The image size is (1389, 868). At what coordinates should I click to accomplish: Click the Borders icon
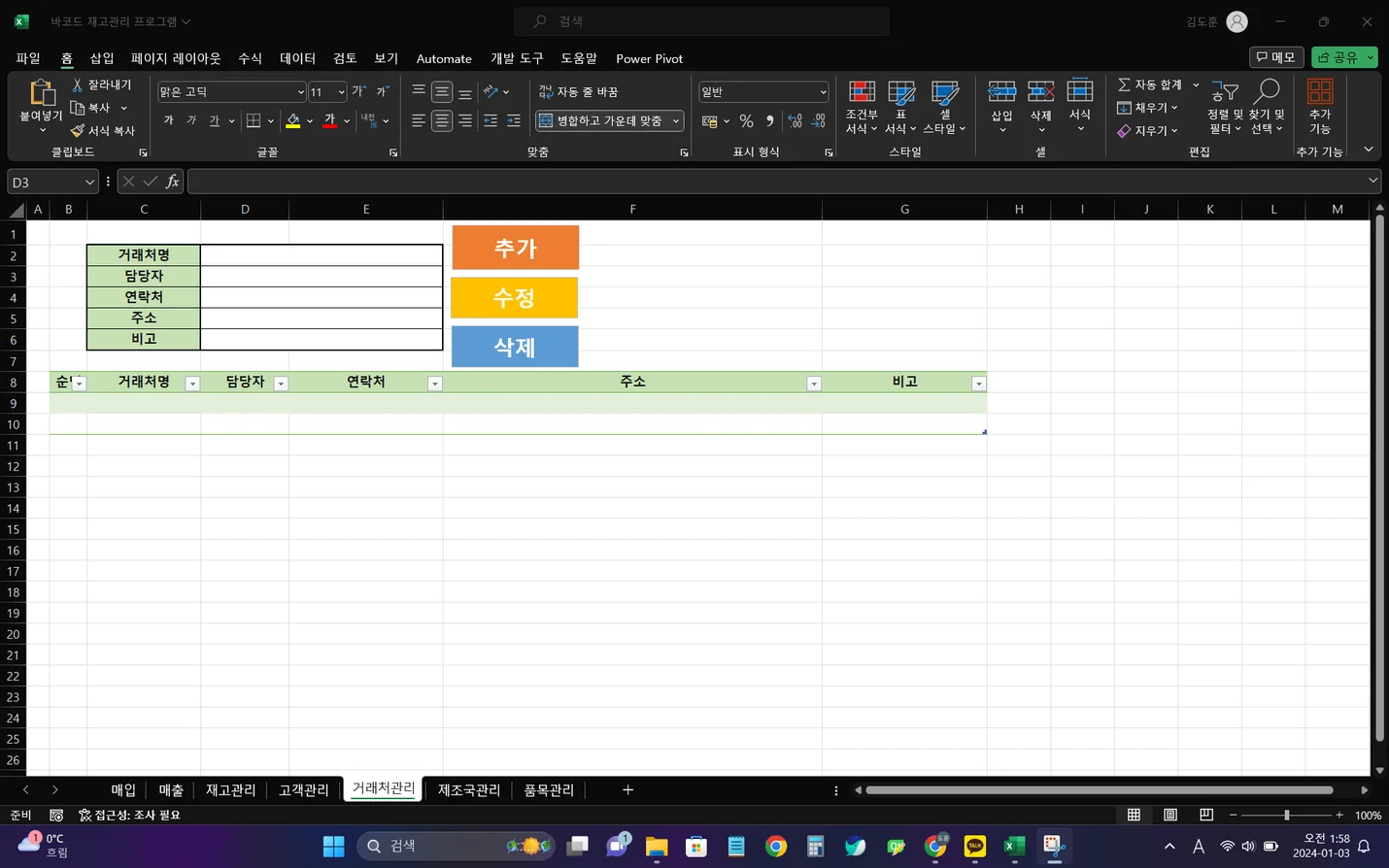(x=254, y=120)
